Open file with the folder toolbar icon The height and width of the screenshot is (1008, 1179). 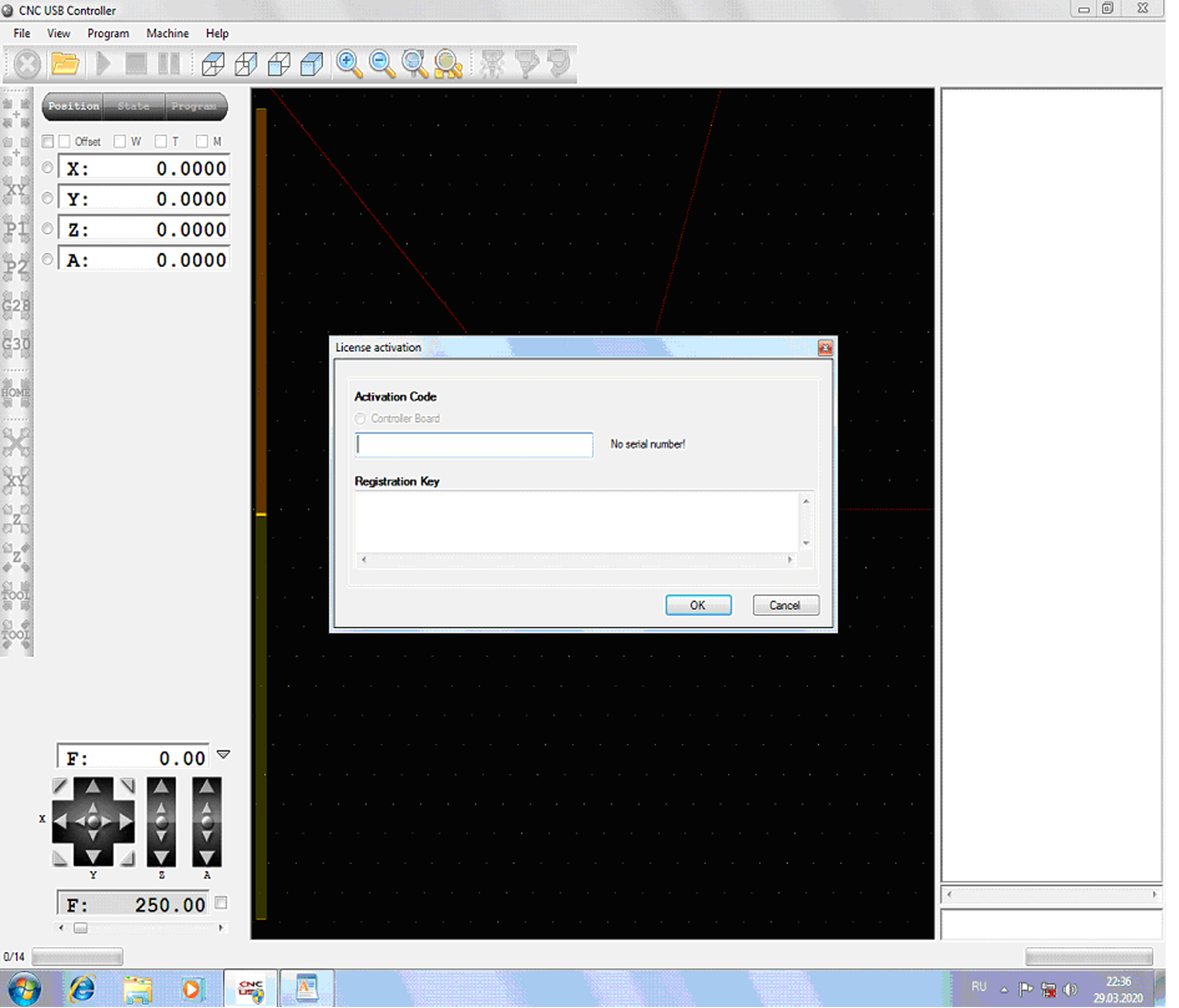65,63
